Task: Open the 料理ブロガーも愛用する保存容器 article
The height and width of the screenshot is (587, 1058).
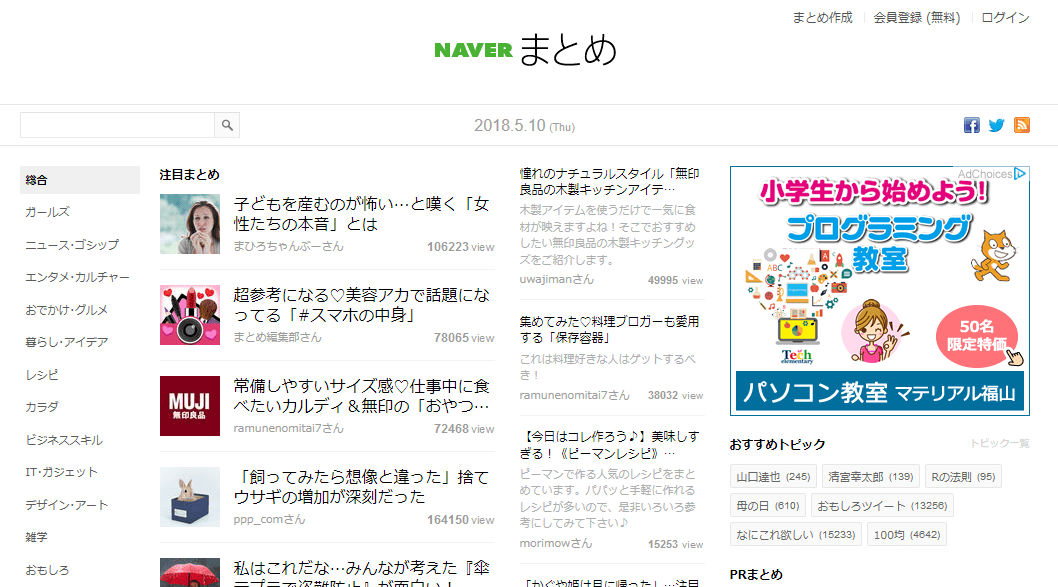Action: 609,330
